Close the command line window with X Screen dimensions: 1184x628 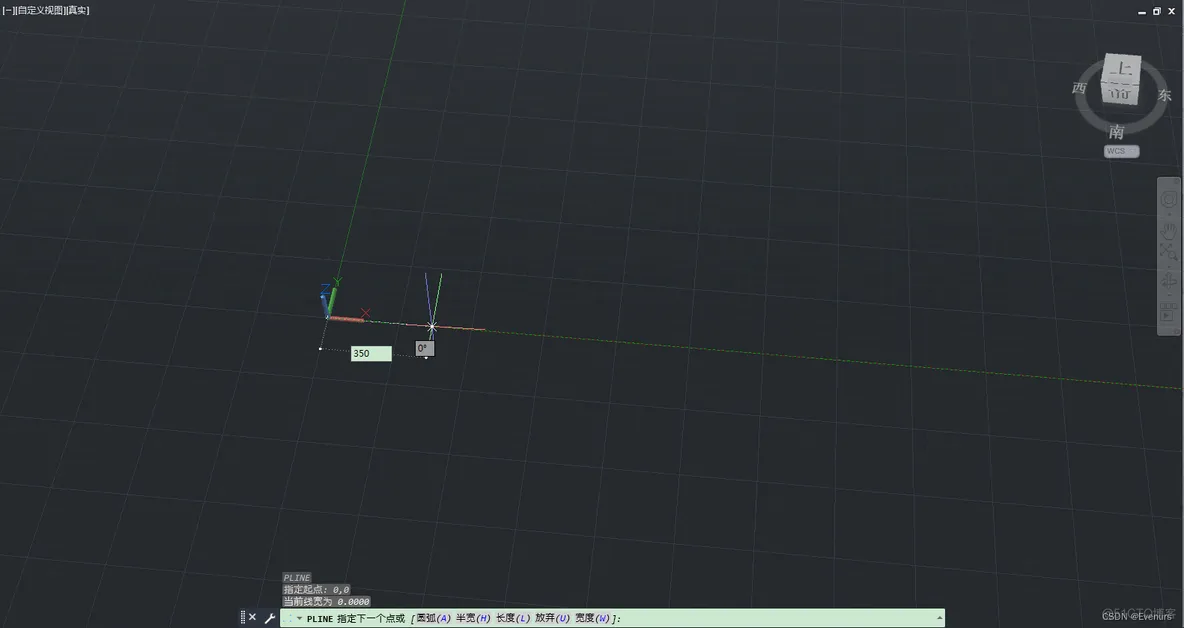coord(253,617)
